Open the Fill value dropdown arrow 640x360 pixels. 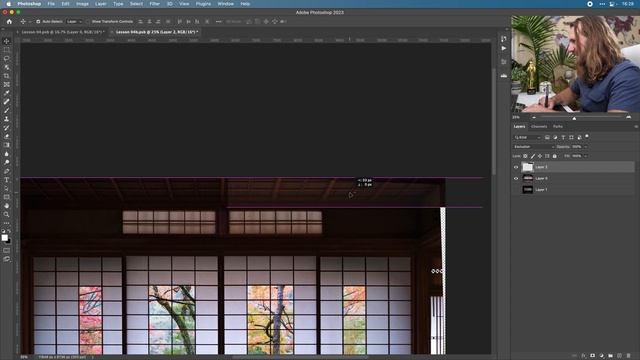(586, 156)
